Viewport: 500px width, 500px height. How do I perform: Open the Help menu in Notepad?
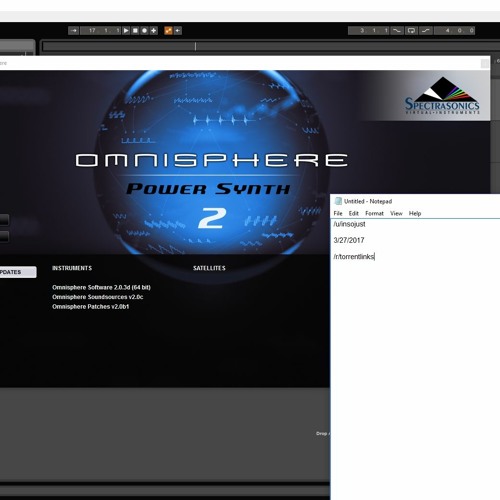pyautogui.click(x=415, y=213)
